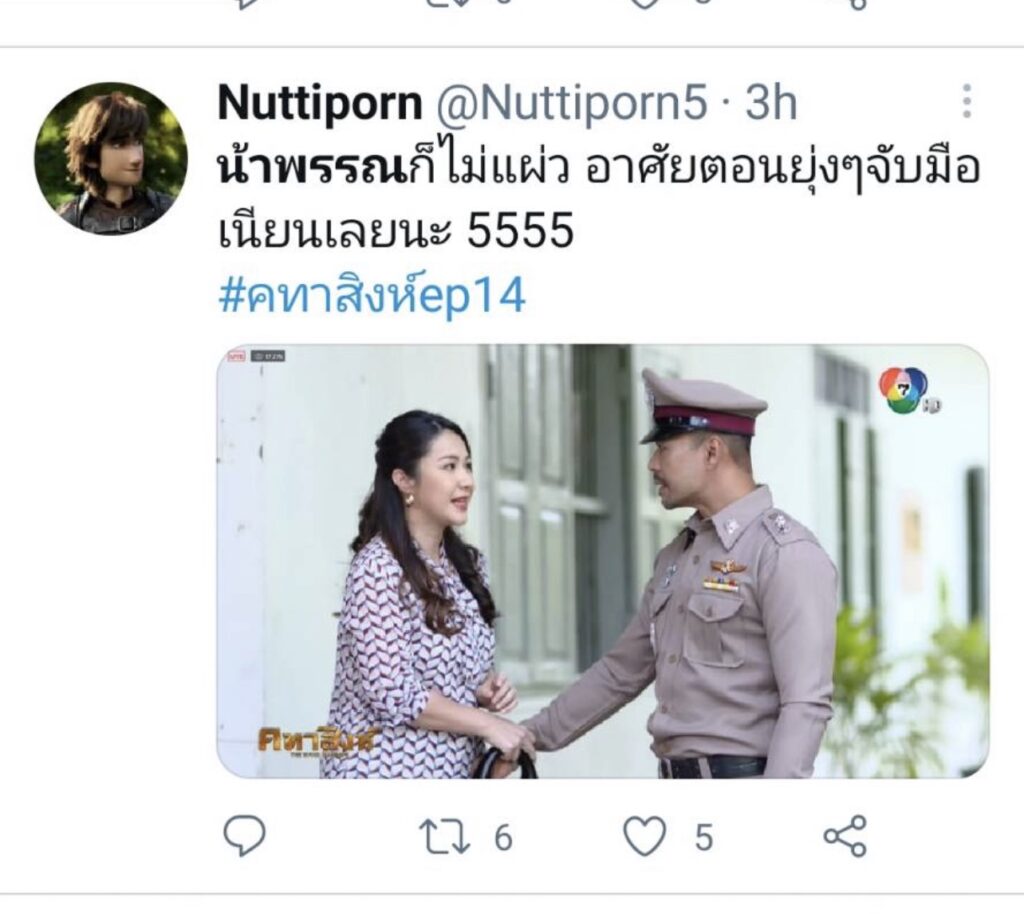Image resolution: width=1024 pixels, height=914 pixels.
Task: Open tweet permalink via 3h timestamp
Action: (771, 102)
